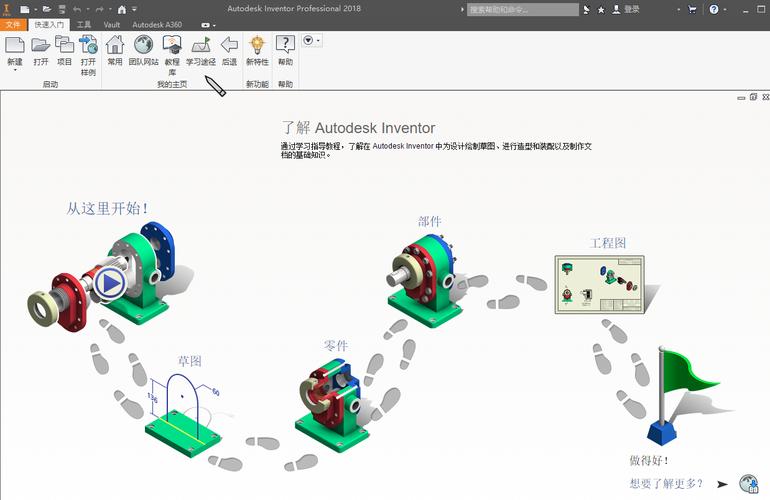The width and height of the screenshot is (770, 500).
Task: Click the globe download icon at the bottom right
Action: 749,484
